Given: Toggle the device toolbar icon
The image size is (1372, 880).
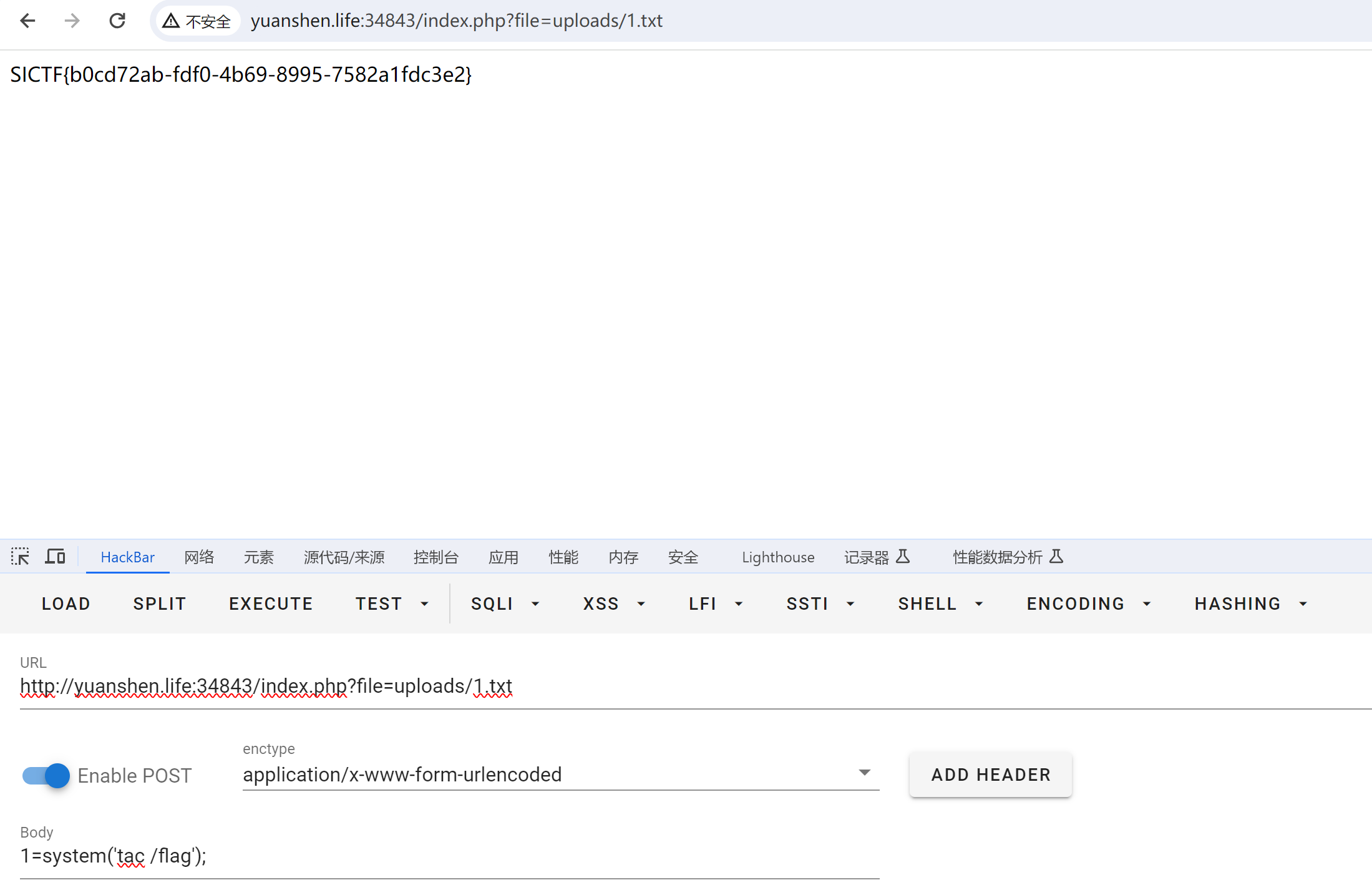Looking at the screenshot, I should 55,556.
